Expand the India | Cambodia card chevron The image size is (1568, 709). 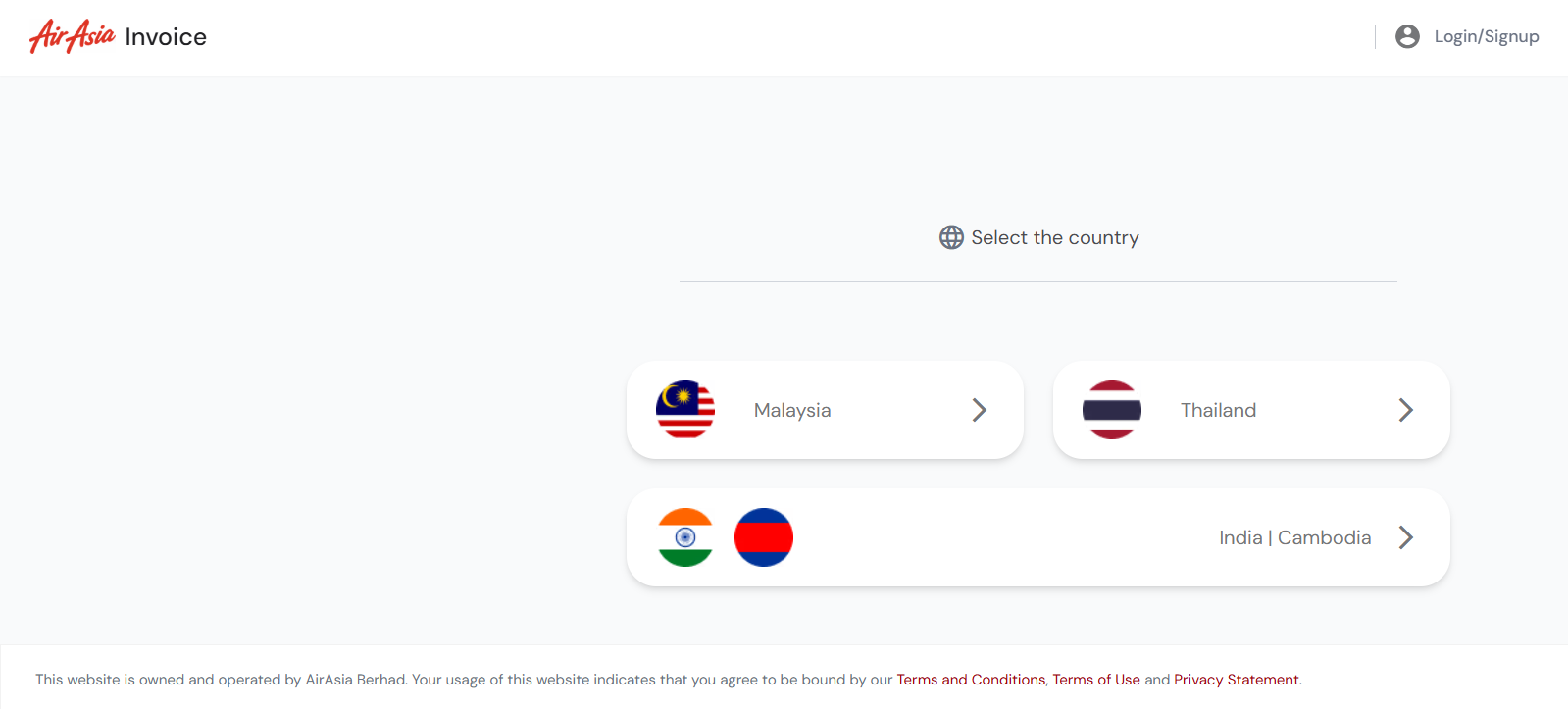pyautogui.click(x=1406, y=537)
